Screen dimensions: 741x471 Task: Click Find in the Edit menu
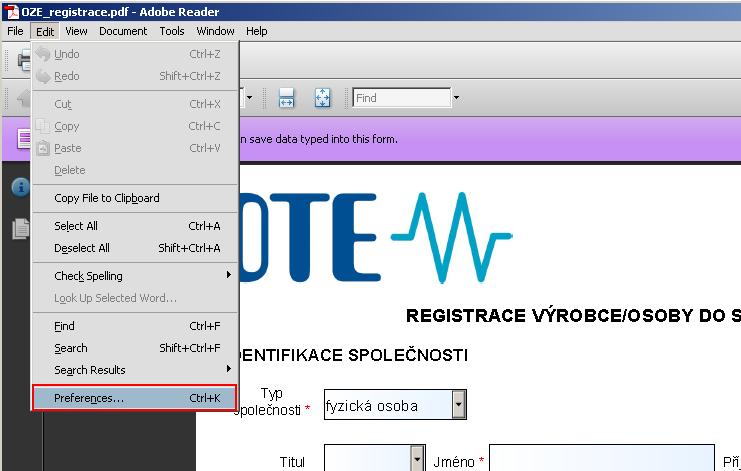135,326
